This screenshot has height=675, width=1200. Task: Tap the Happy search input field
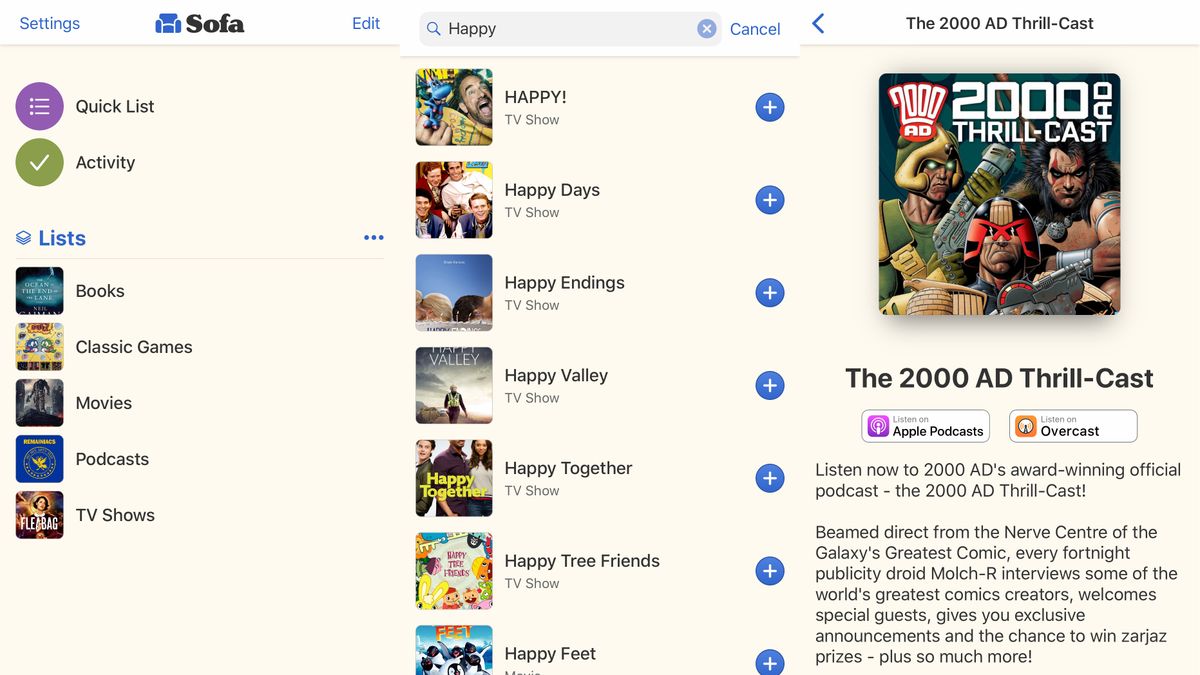560,29
